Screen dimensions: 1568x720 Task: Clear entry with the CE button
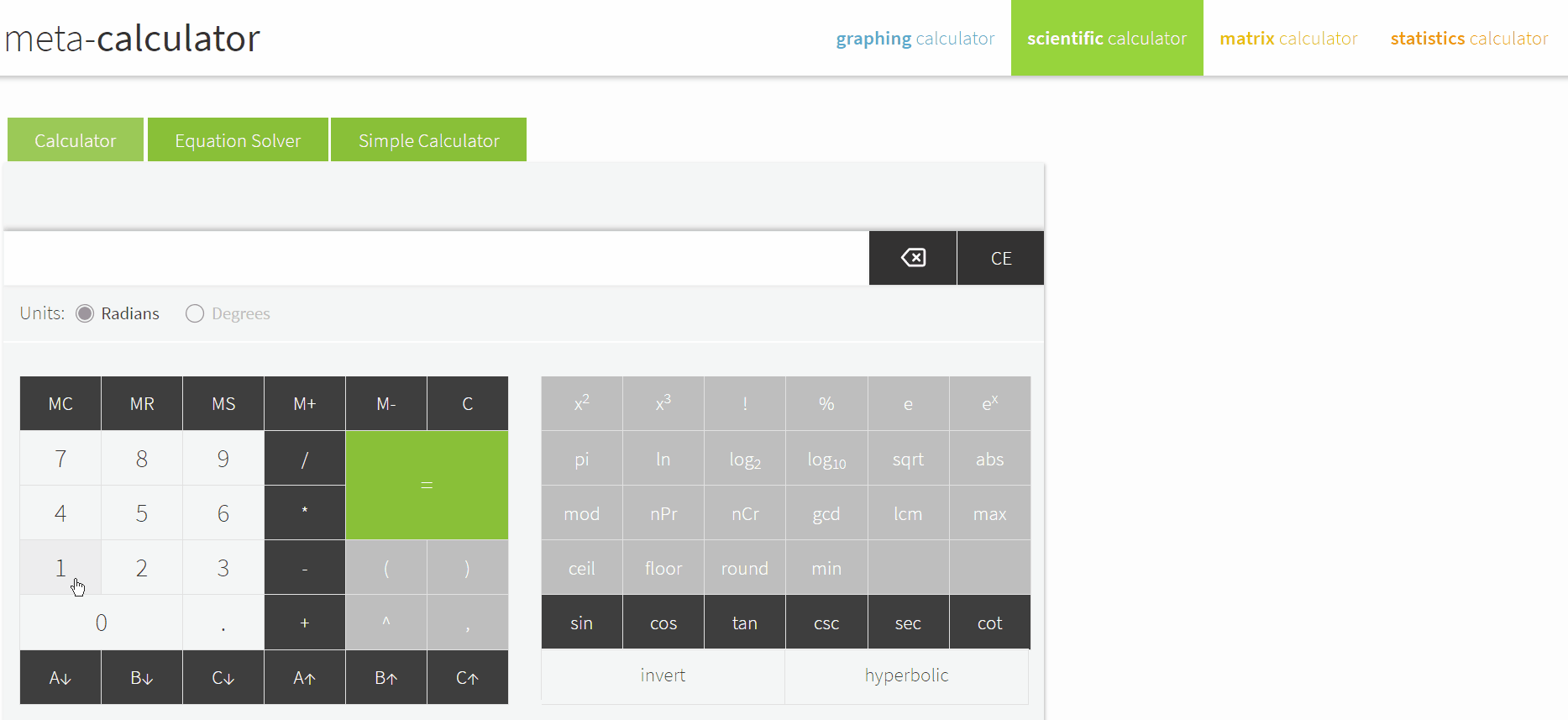click(1001, 258)
